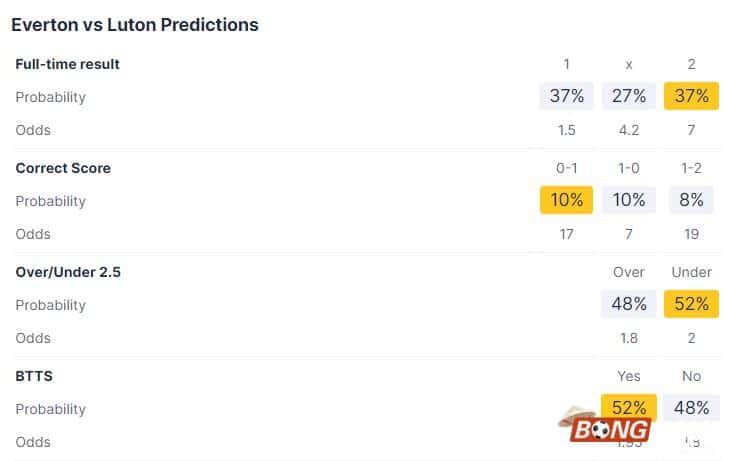
Task: Click the 1.5 odds for home win
Action: click(566, 130)
